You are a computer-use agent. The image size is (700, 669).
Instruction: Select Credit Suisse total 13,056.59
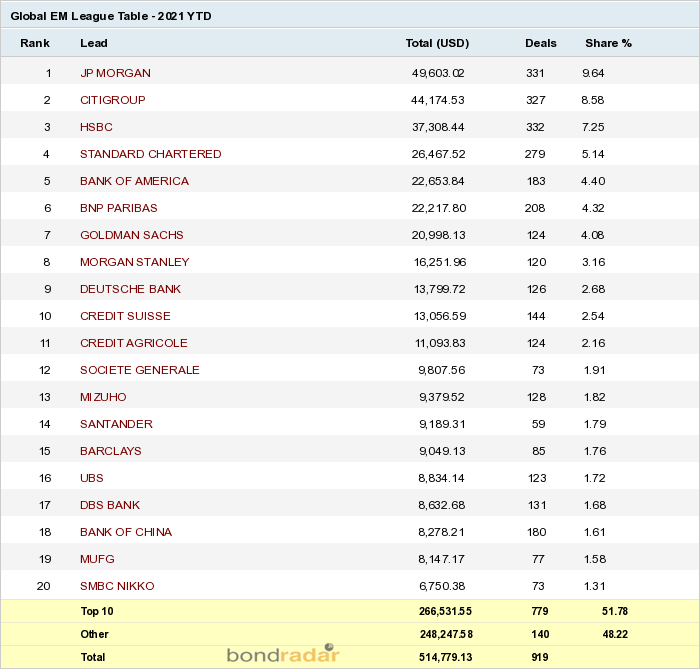pos(440,316)
